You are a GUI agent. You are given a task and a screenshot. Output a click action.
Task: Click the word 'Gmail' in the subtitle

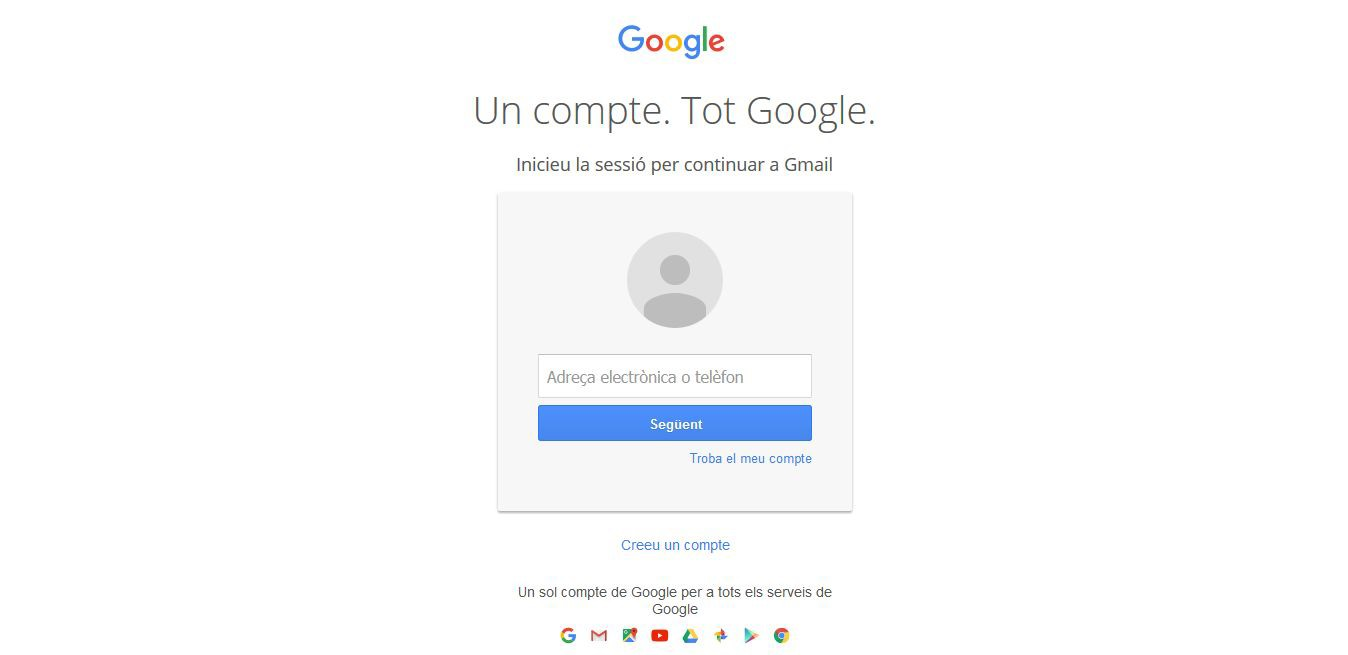pos(808,164)
